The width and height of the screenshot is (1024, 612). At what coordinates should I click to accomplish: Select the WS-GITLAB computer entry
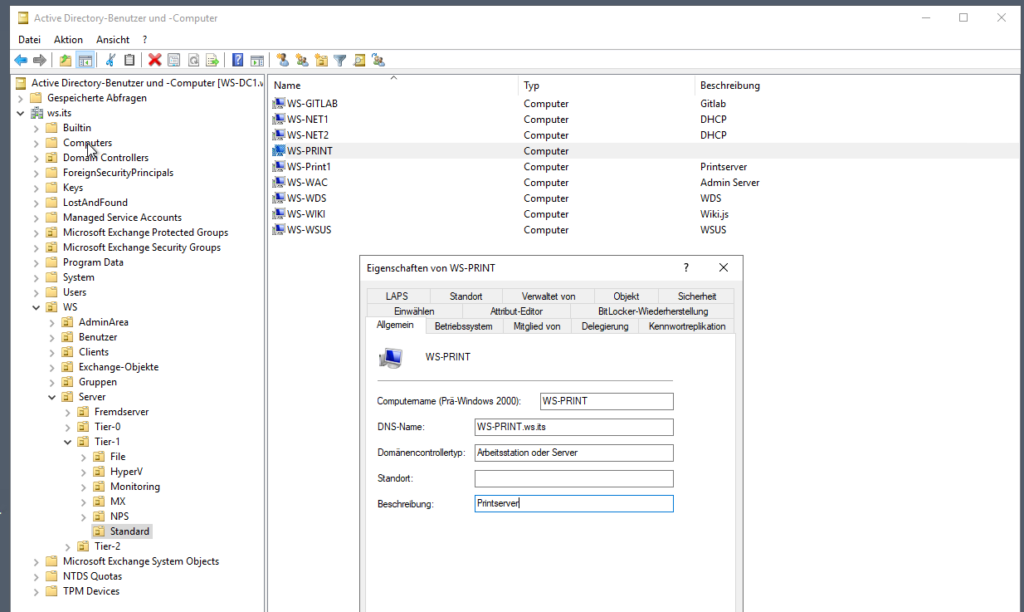(310, 103)
